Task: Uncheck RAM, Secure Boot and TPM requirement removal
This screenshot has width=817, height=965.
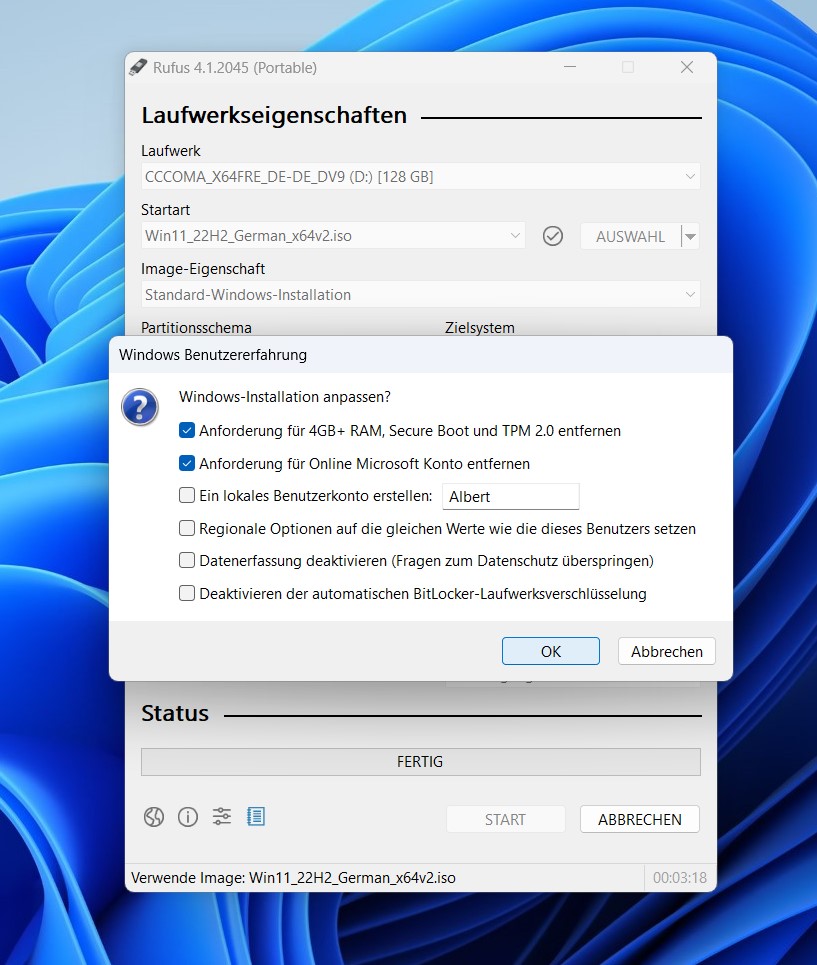Action: coord(187,430)
